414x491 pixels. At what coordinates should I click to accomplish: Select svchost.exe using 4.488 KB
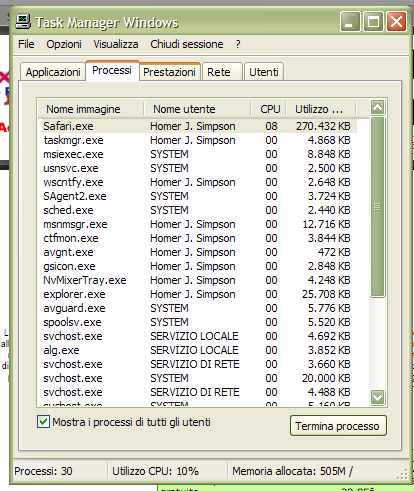tap(199, 392)
